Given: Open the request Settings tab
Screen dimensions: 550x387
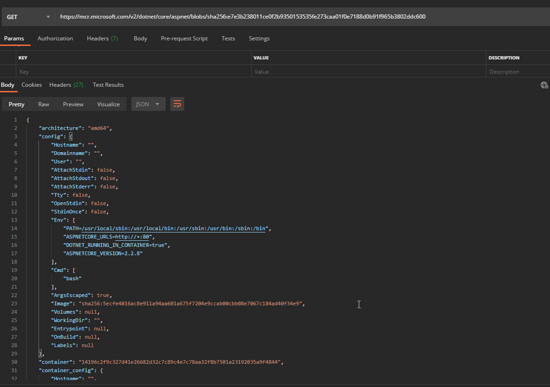Looking at the screenshot, I should [x=259, y=39].
